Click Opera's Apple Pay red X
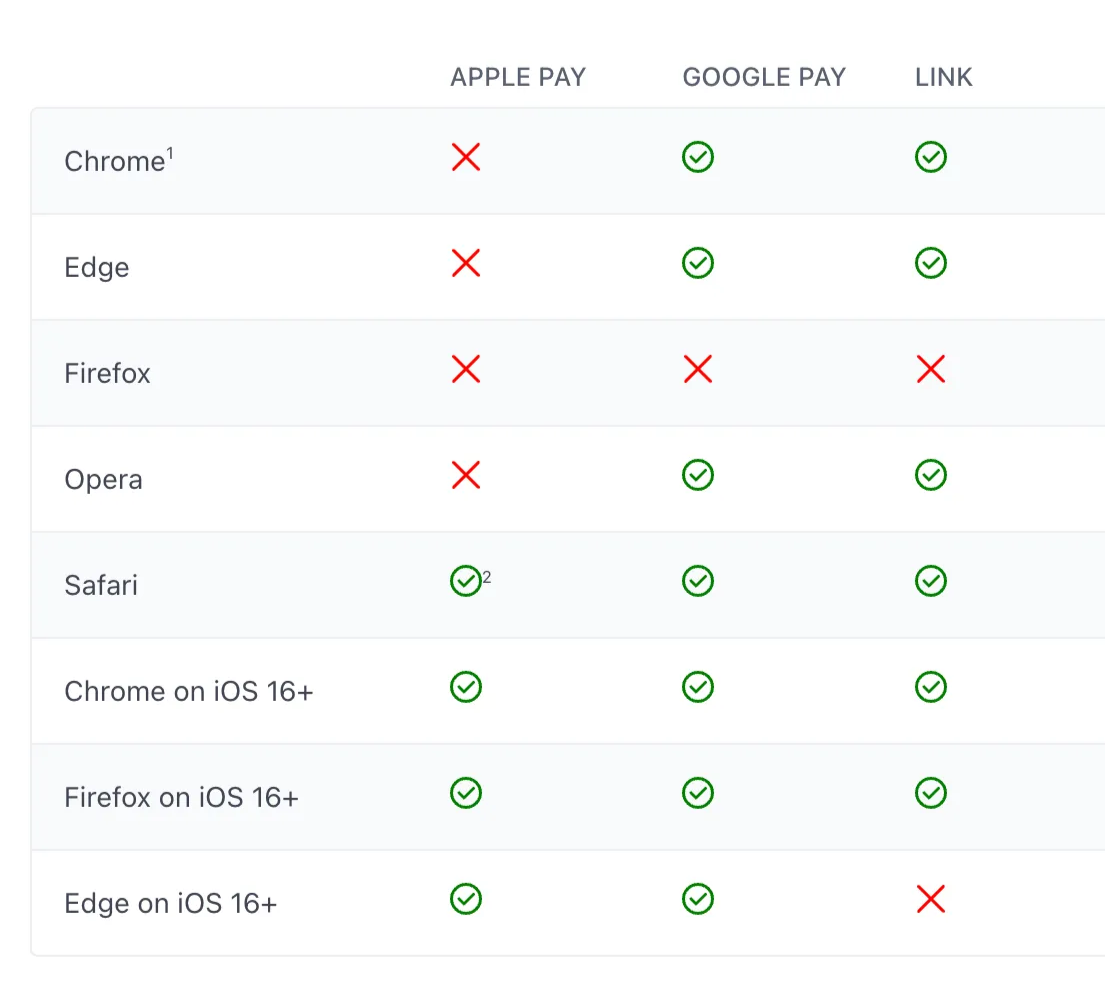Viewport: 1105px width, 986px height. (x=466, y=475)
